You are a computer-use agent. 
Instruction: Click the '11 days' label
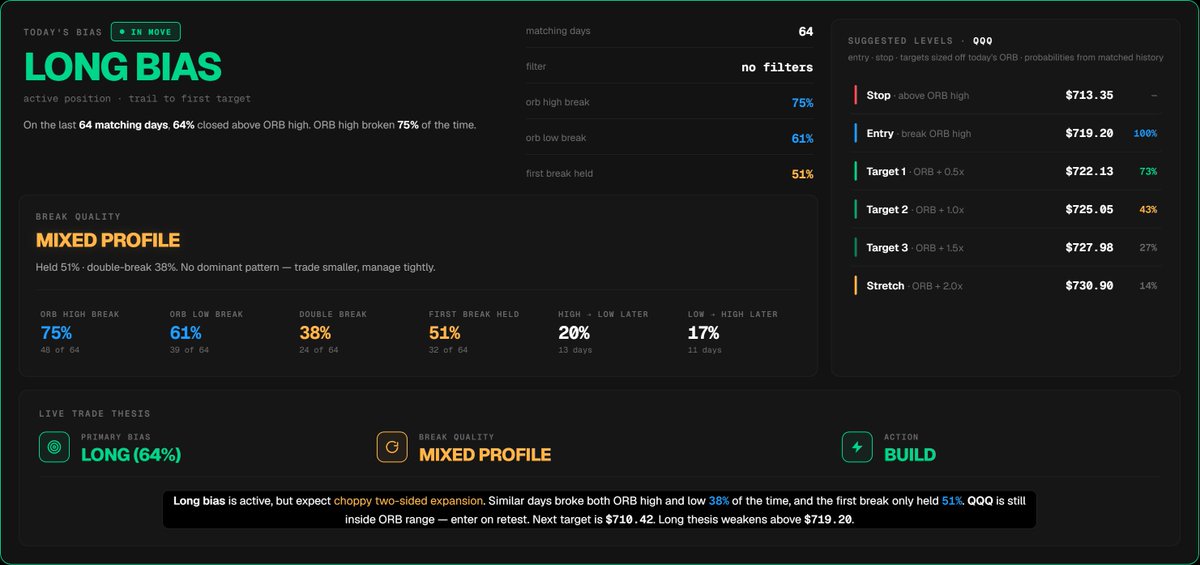705,350
